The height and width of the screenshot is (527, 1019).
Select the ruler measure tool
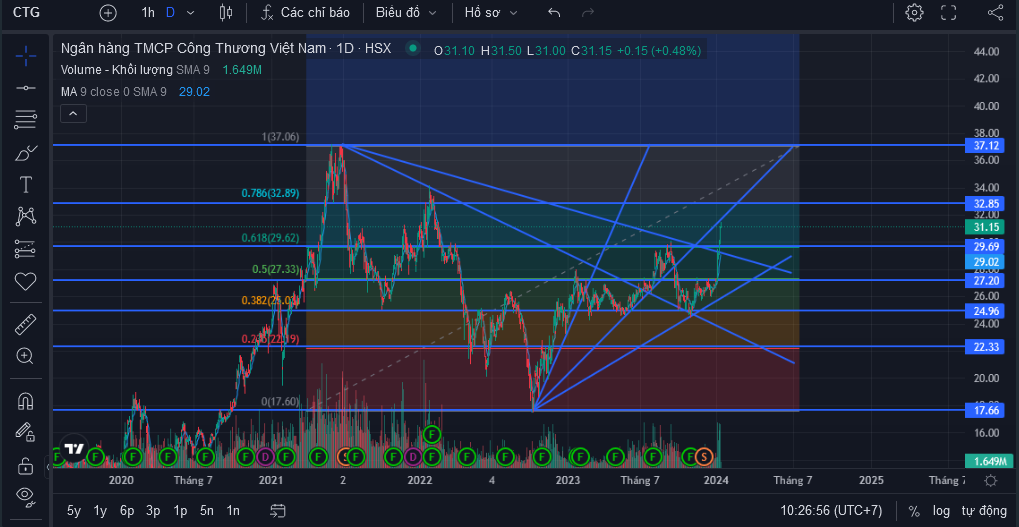(x=25, y=324)
